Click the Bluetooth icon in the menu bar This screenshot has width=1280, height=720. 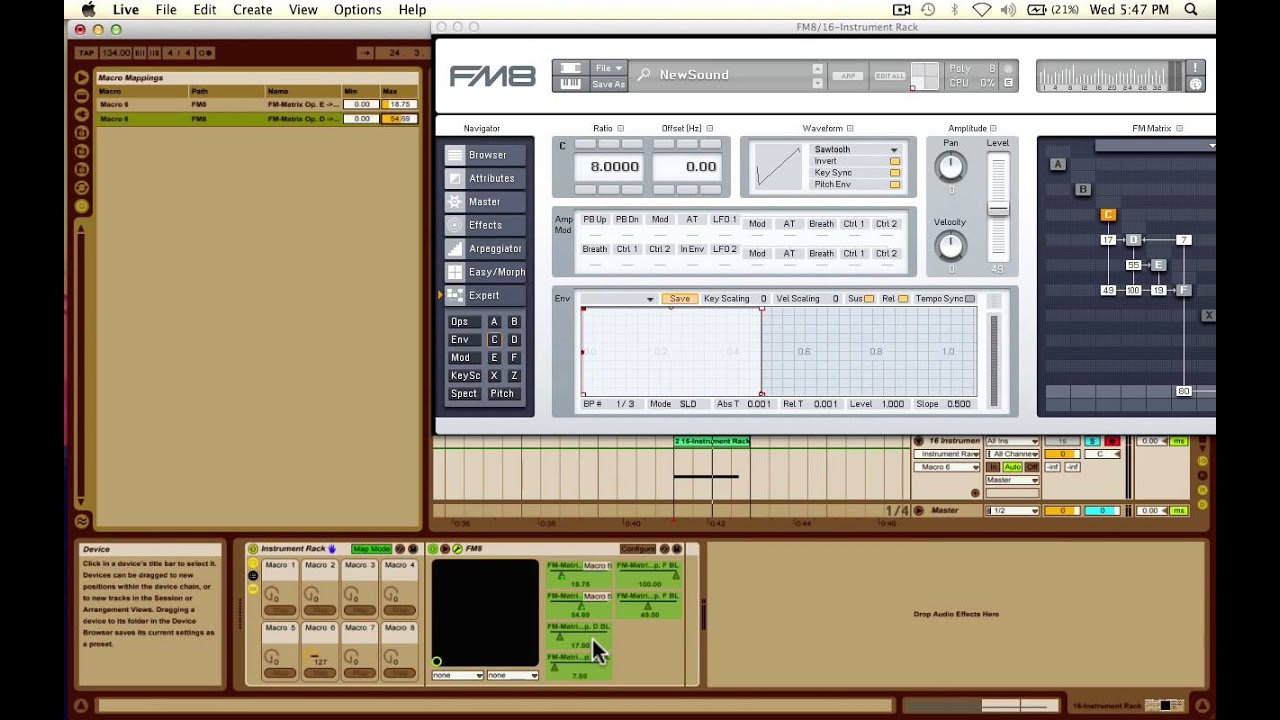(x=955, y=9)
